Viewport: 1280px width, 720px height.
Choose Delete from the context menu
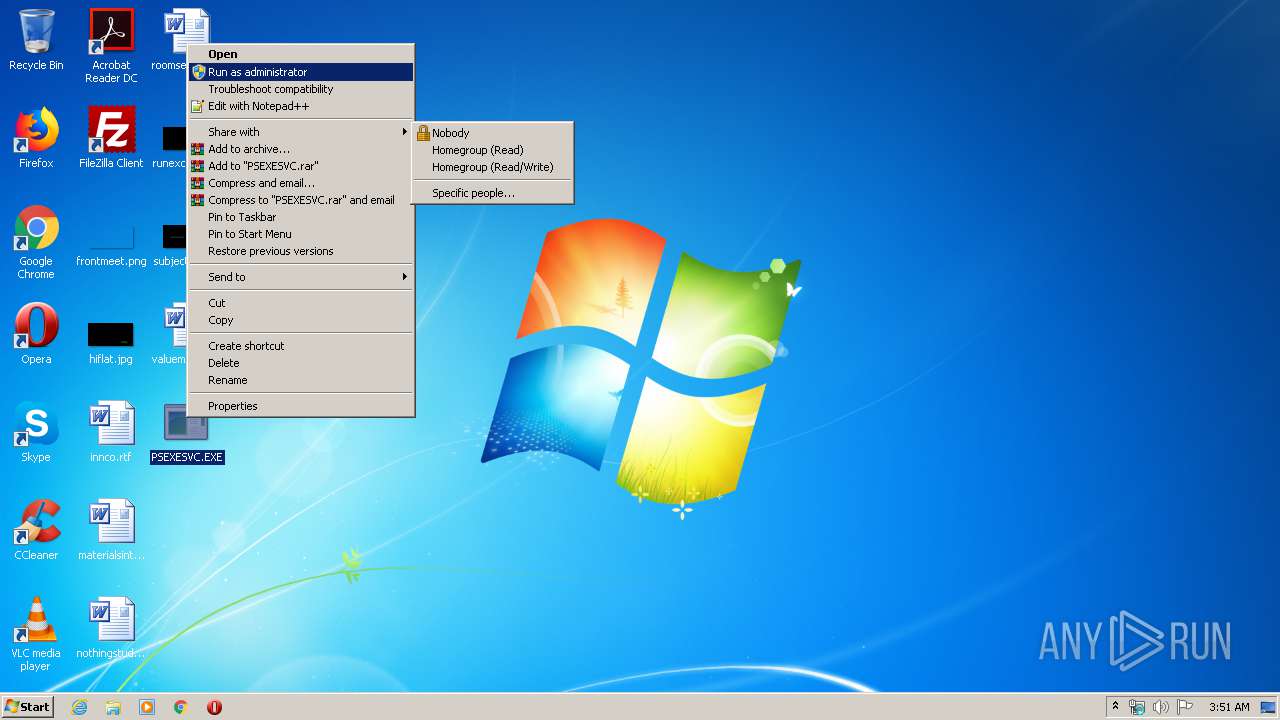click(x=301, y=363)
